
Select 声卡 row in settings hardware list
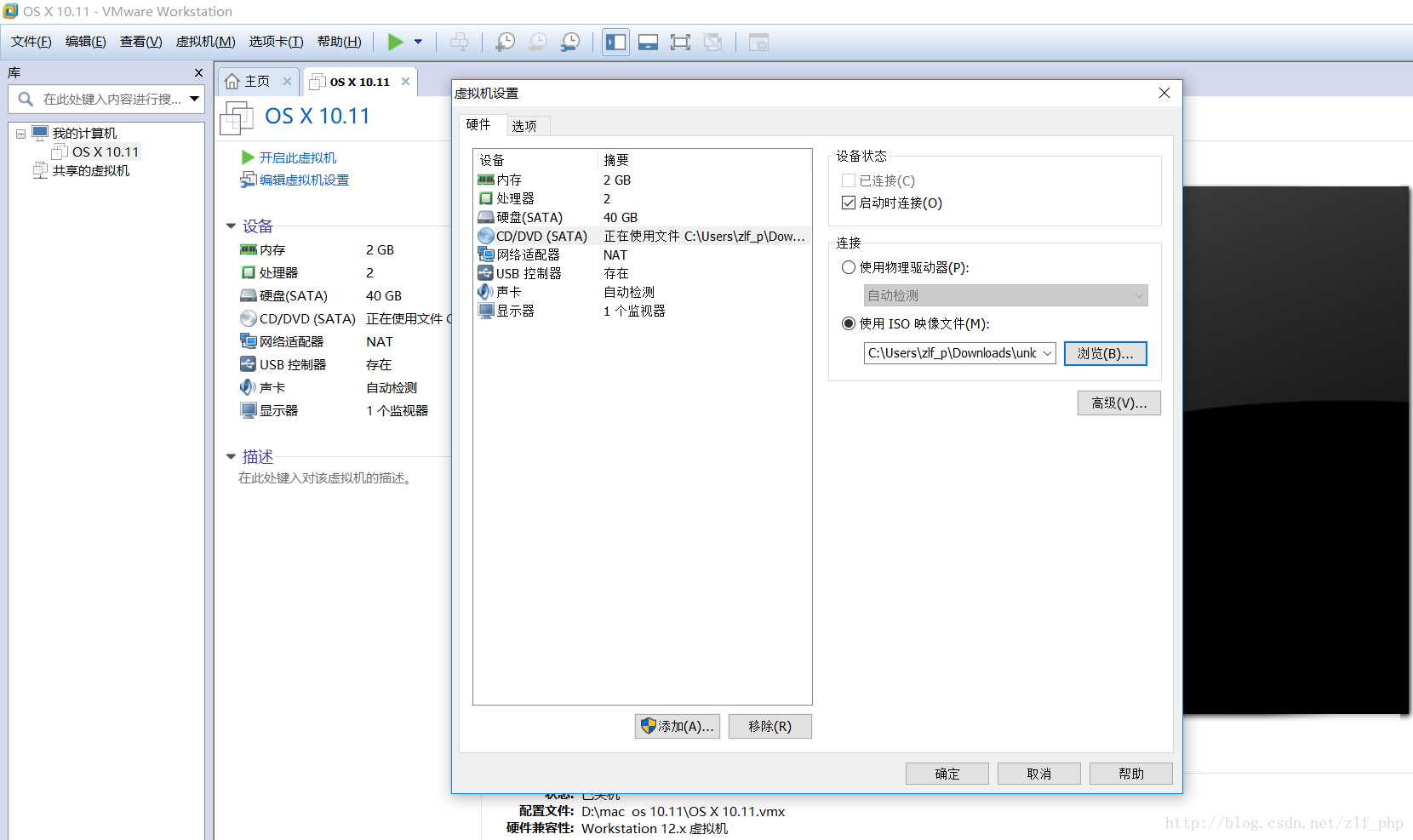[642, 292]
